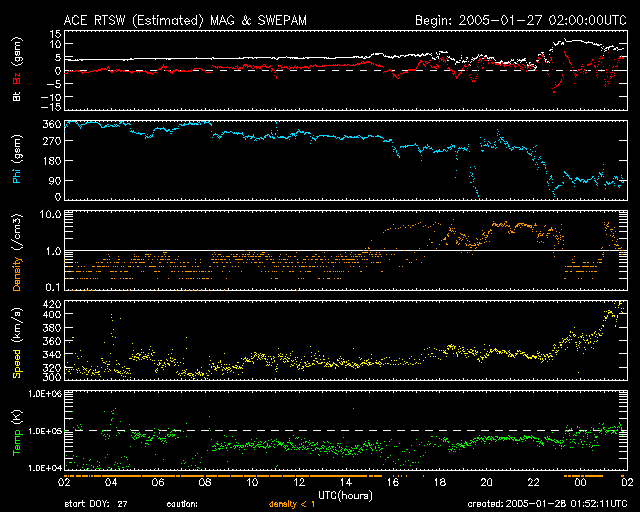Click the '340' value on Speed axis

(52, 354)
